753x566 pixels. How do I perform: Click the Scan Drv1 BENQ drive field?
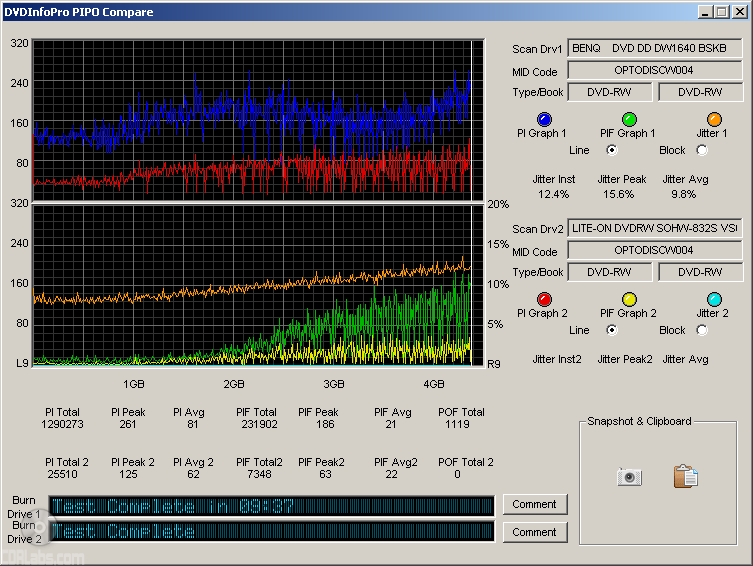click(x=655, y=48)
